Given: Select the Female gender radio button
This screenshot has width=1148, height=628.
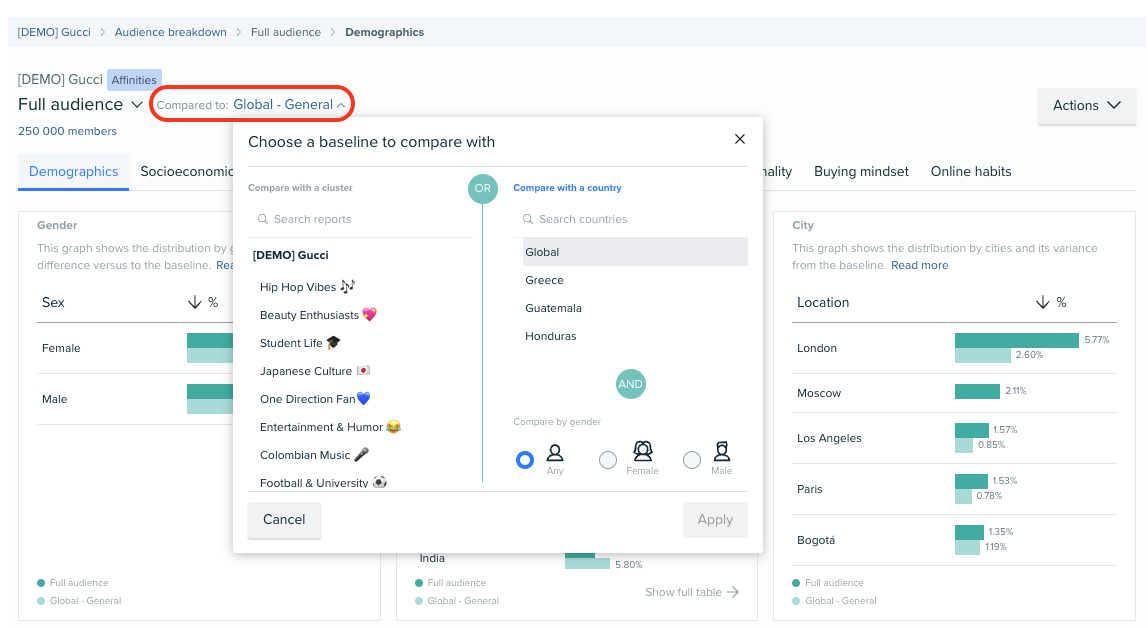Looking at the screenshot, I should [x=608, y=460].
